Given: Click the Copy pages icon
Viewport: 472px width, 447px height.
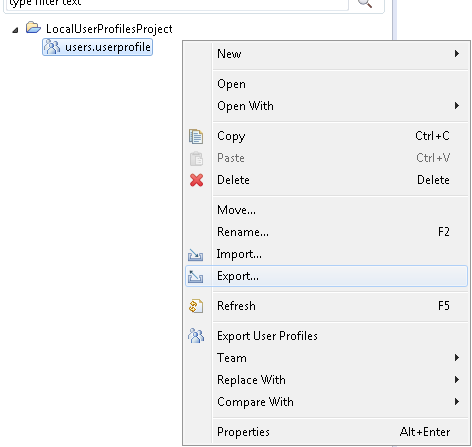Looking at the screenshot, I should [x=196, y=136].
